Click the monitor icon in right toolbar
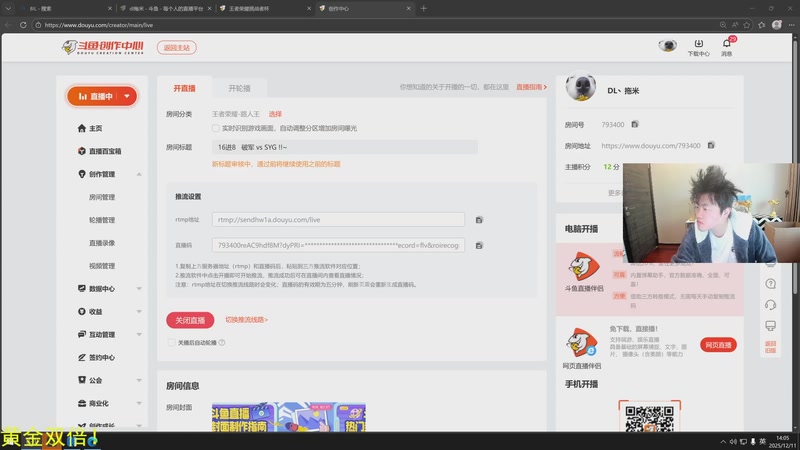 [x=770, y=326]
